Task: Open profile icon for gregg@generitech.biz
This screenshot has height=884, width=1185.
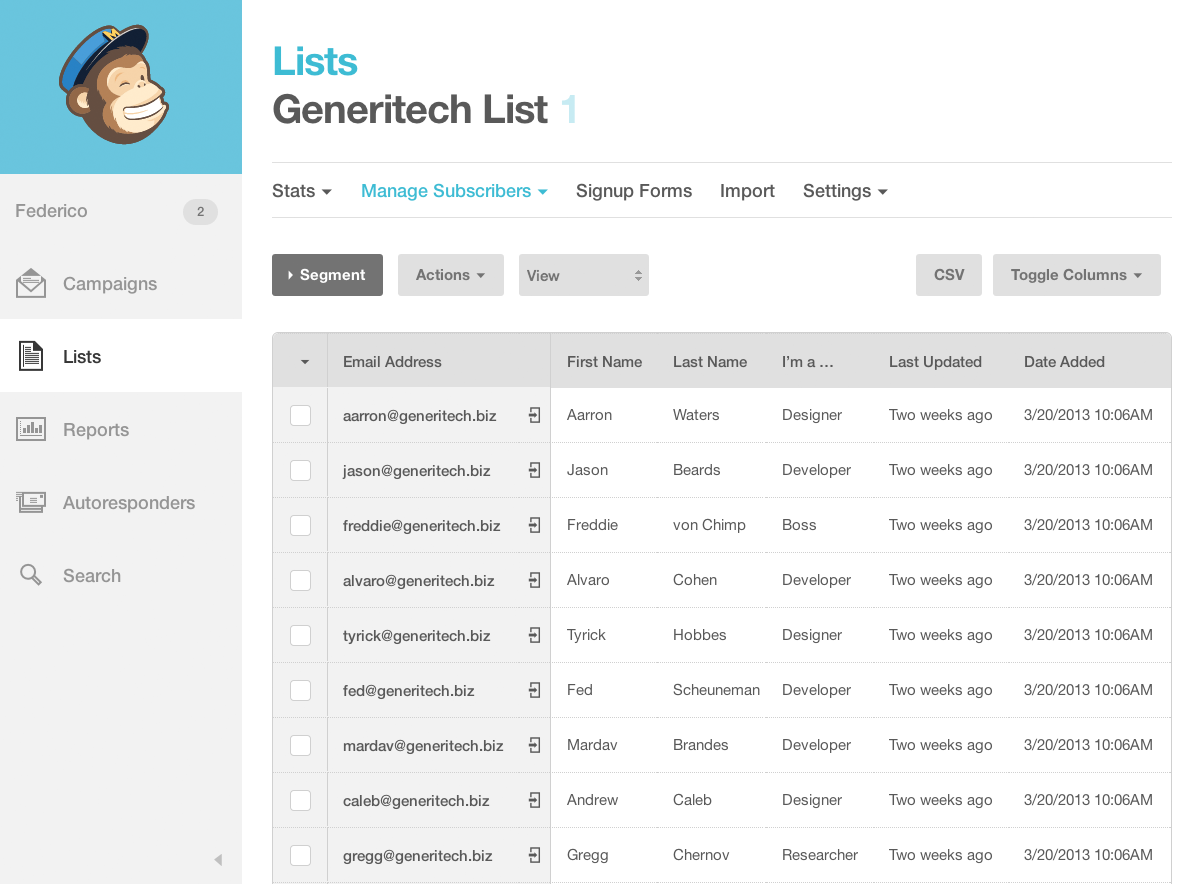Action: 534,855
